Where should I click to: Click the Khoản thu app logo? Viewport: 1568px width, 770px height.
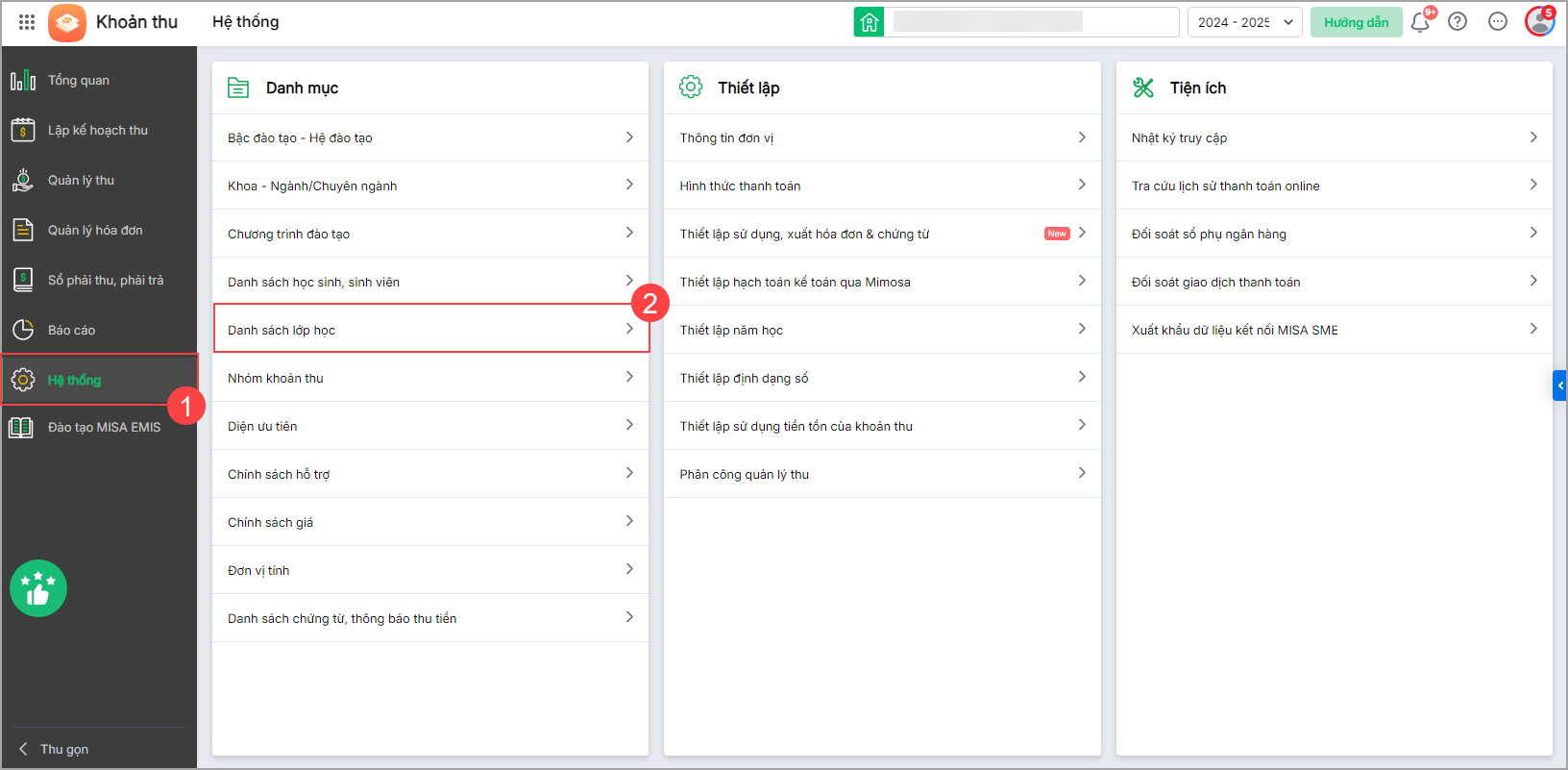click(67, 22)
